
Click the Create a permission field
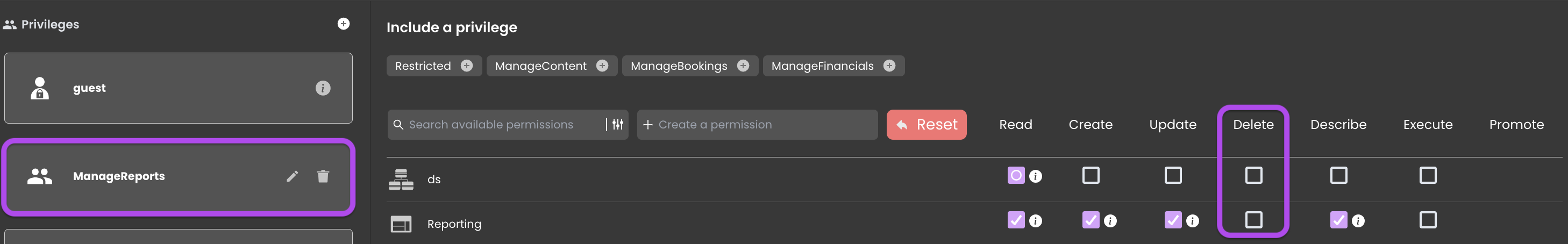[x=757, y=125]
